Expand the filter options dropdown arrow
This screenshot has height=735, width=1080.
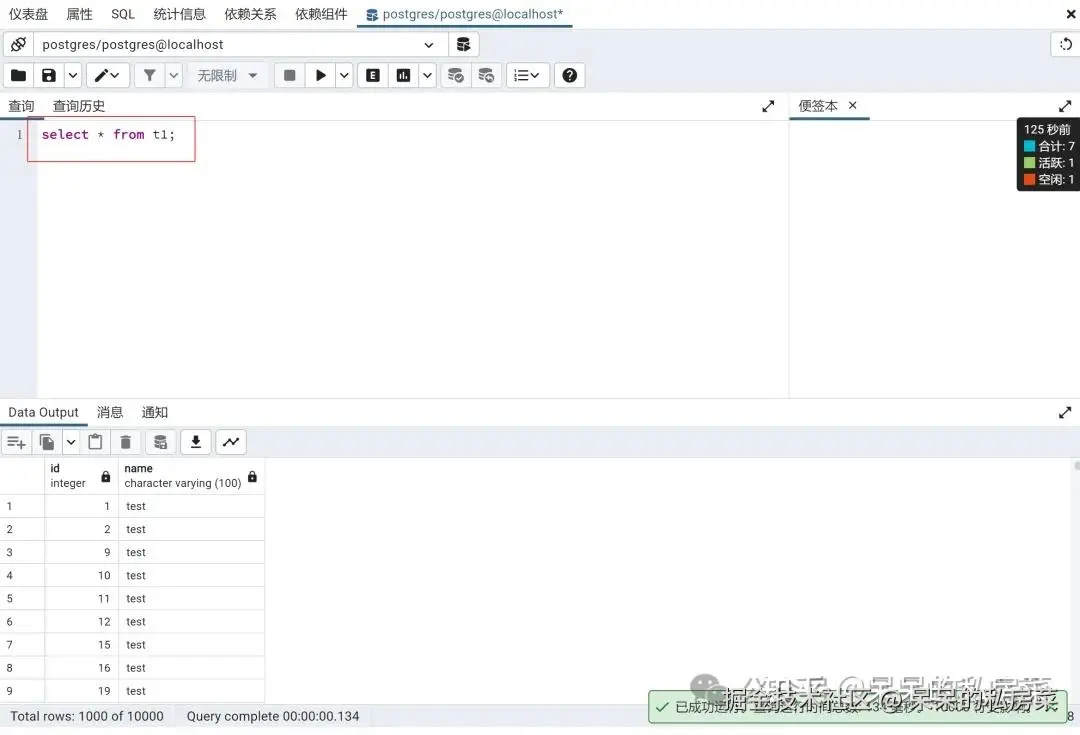point(174,76)
